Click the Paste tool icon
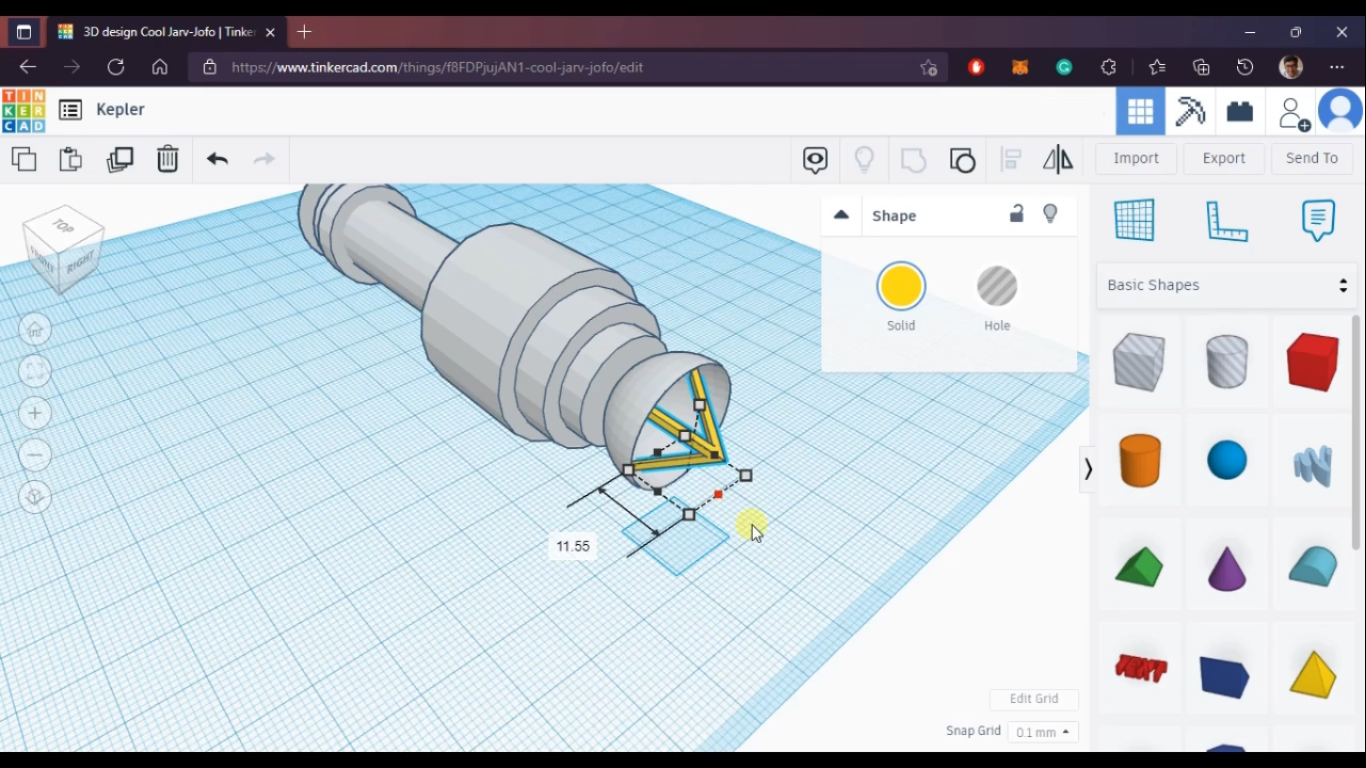This screenshot has width=1366, height=768. (70, 159)
